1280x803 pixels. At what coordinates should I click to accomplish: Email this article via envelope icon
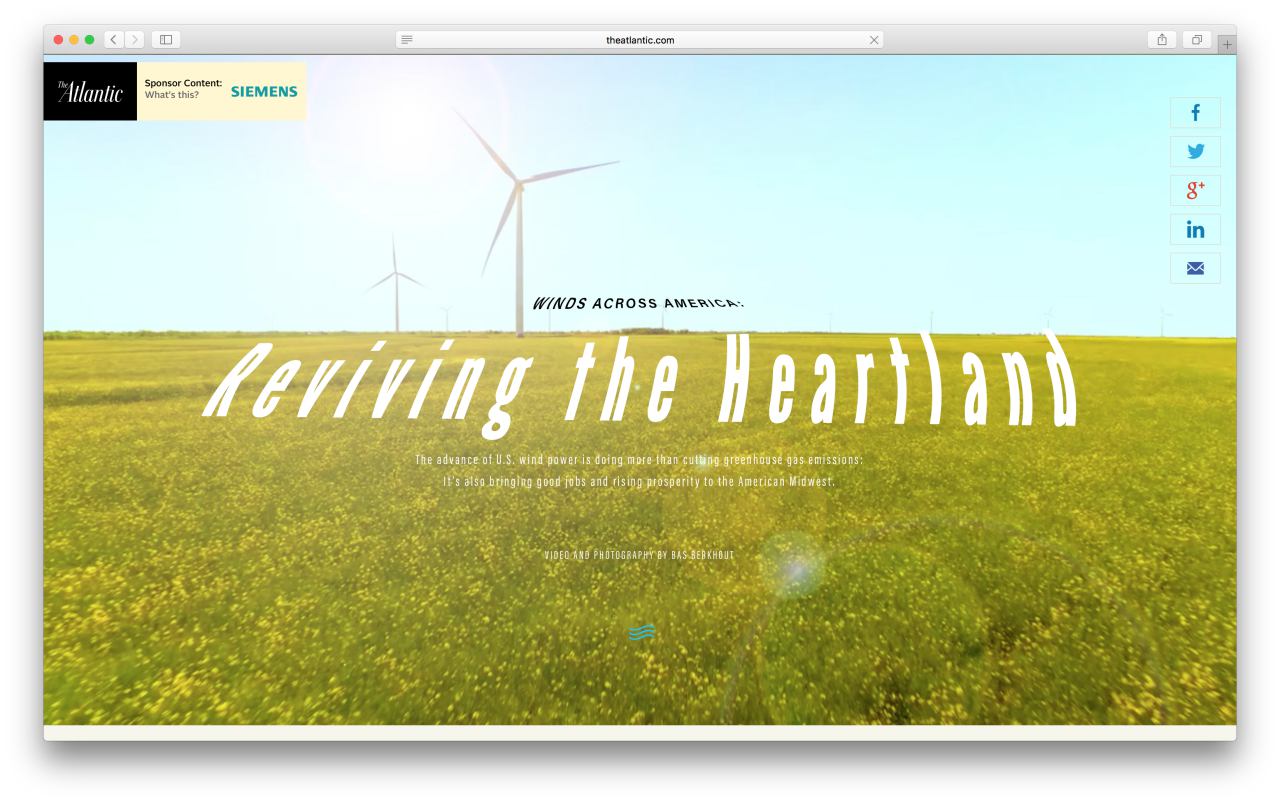click(x=1195, y=268)
